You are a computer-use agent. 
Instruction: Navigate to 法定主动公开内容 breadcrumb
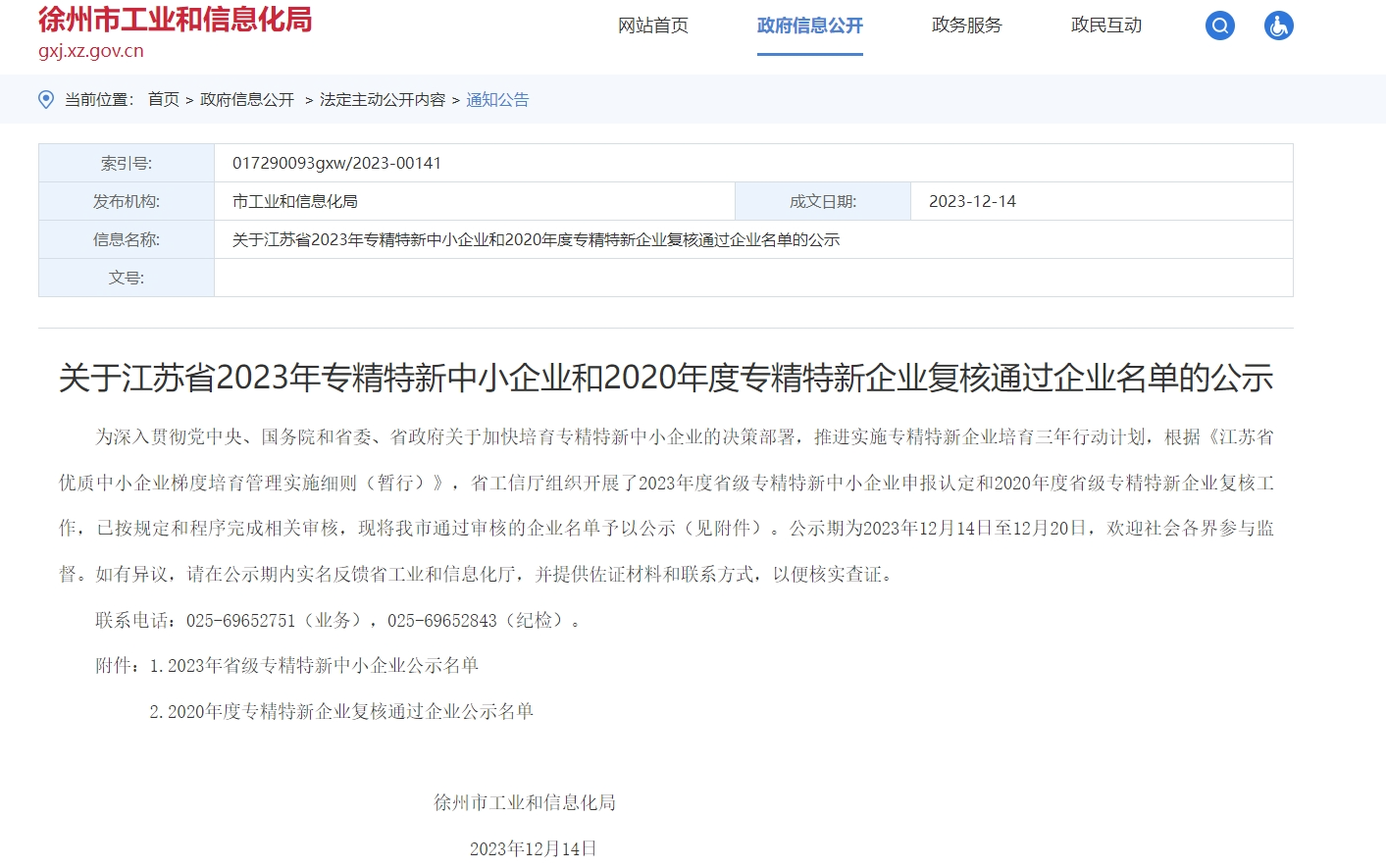coord(383,99)
